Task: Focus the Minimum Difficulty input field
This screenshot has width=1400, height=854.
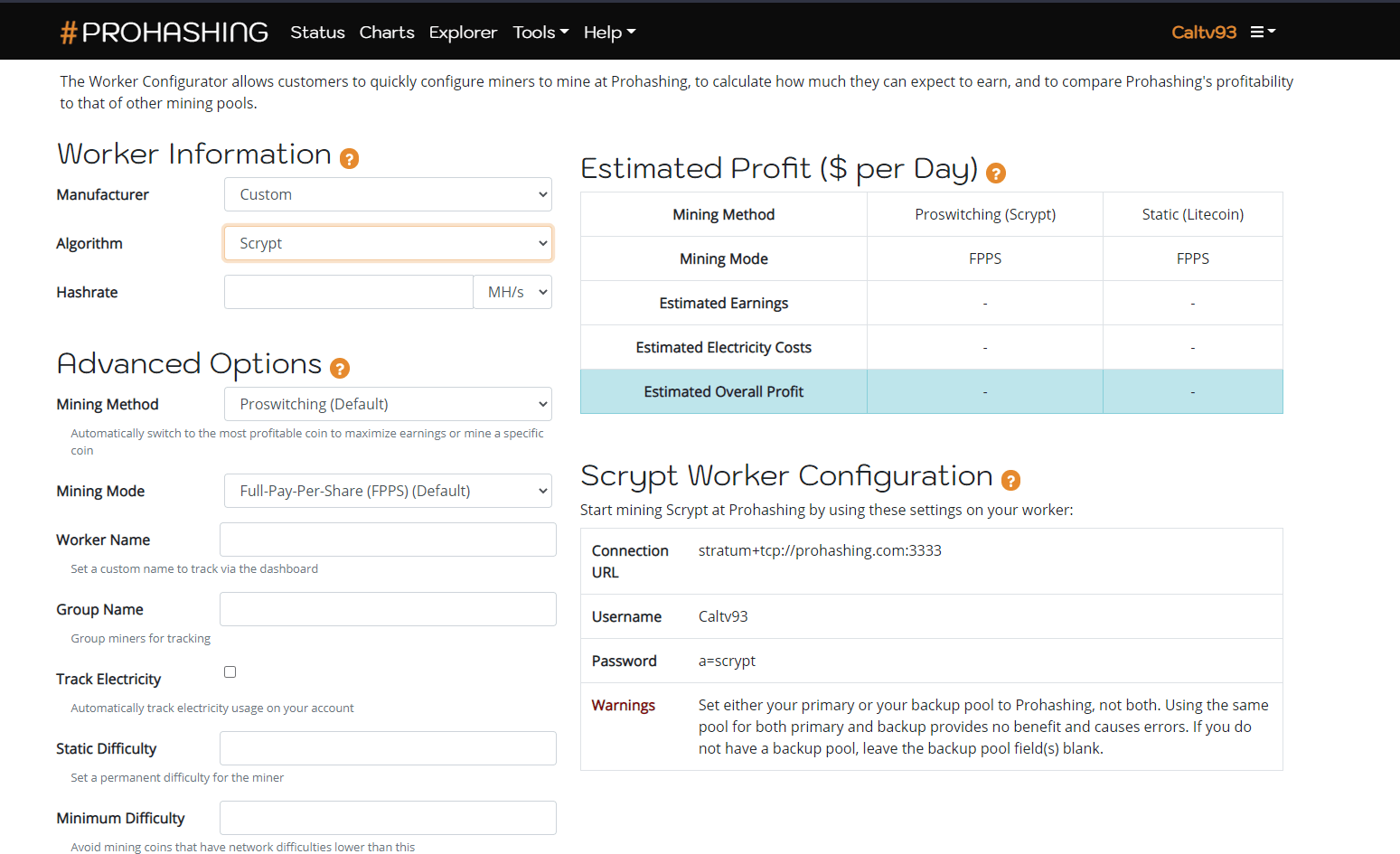Action: point(388,818)
